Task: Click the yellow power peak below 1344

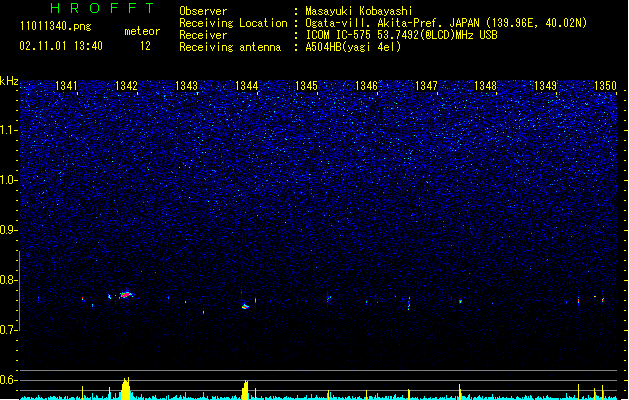Action: (x=245, y=390)
